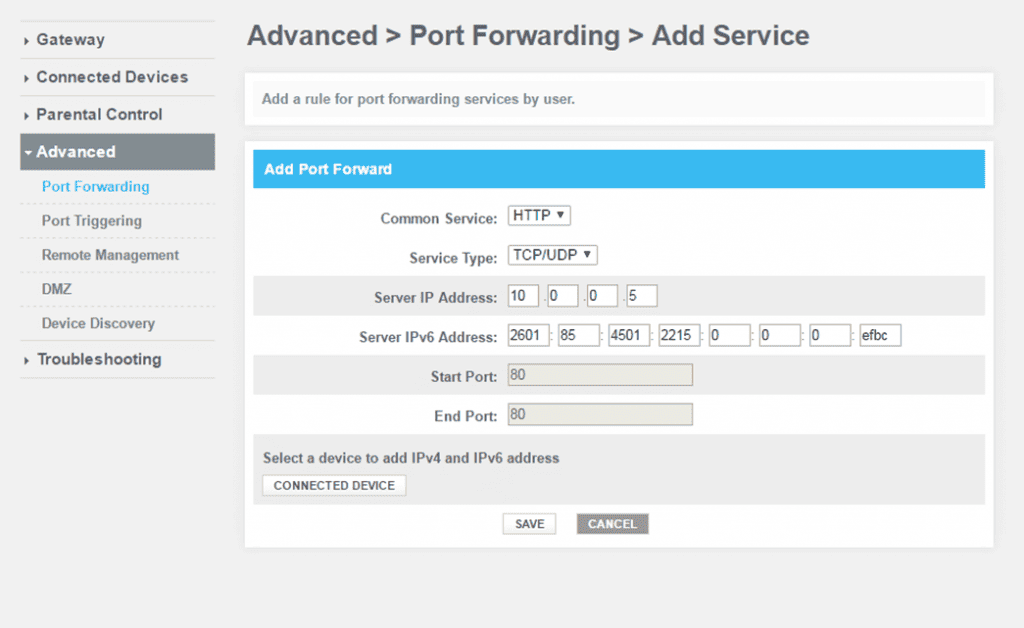Save the port forward rule
The height and width of the screenshot is (628, 1024).
point(530,524)
